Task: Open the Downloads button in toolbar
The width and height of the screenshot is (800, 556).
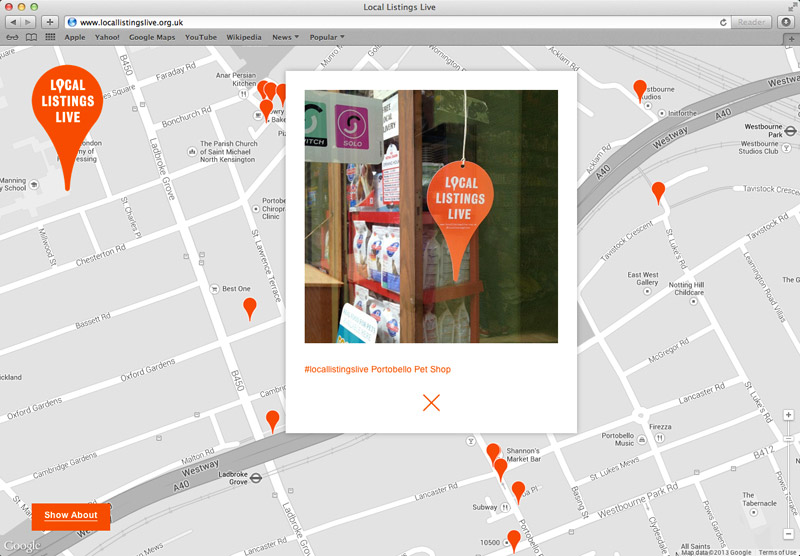Action: (786, 22)
